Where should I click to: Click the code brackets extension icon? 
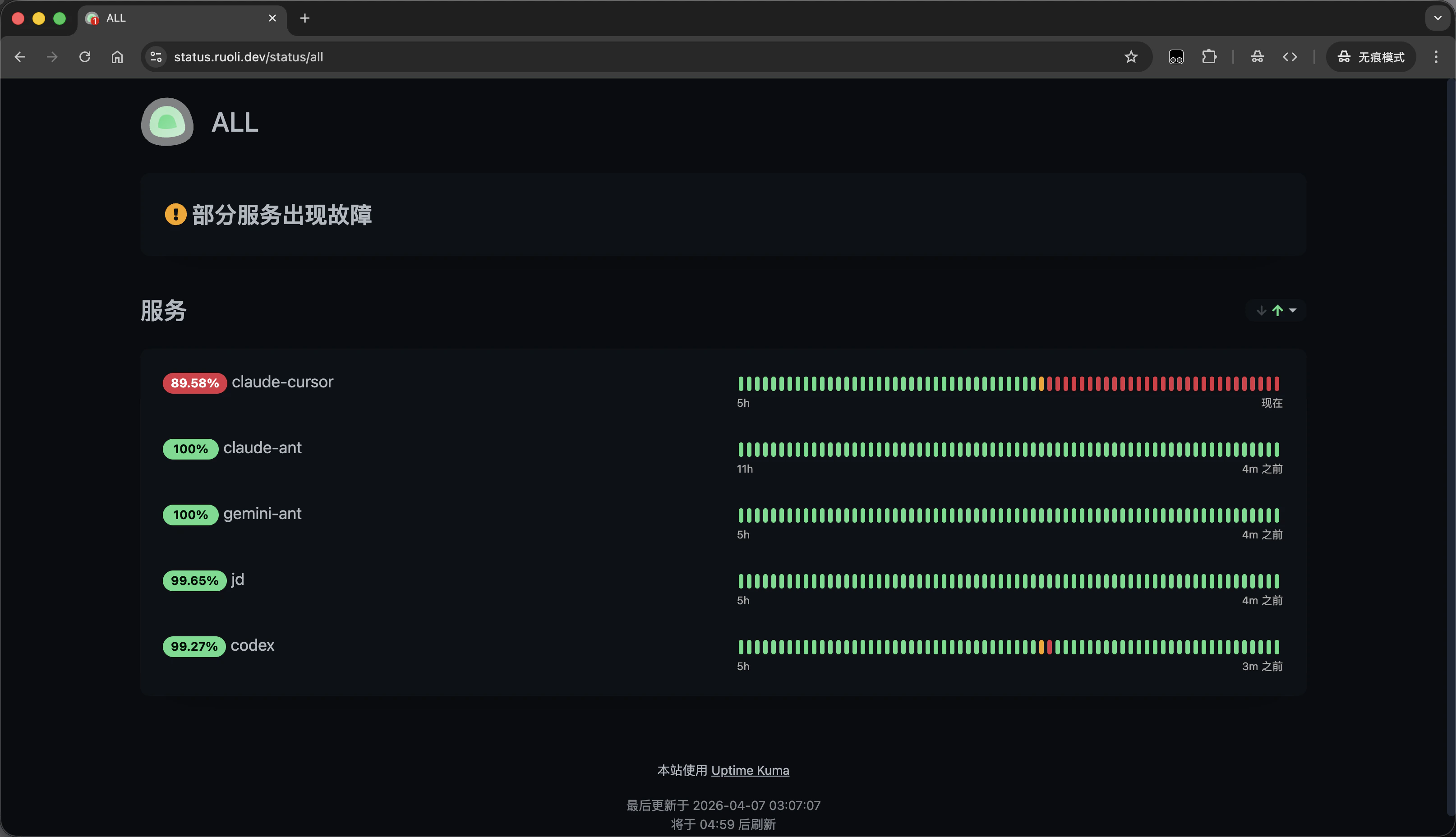point(1290,57)
